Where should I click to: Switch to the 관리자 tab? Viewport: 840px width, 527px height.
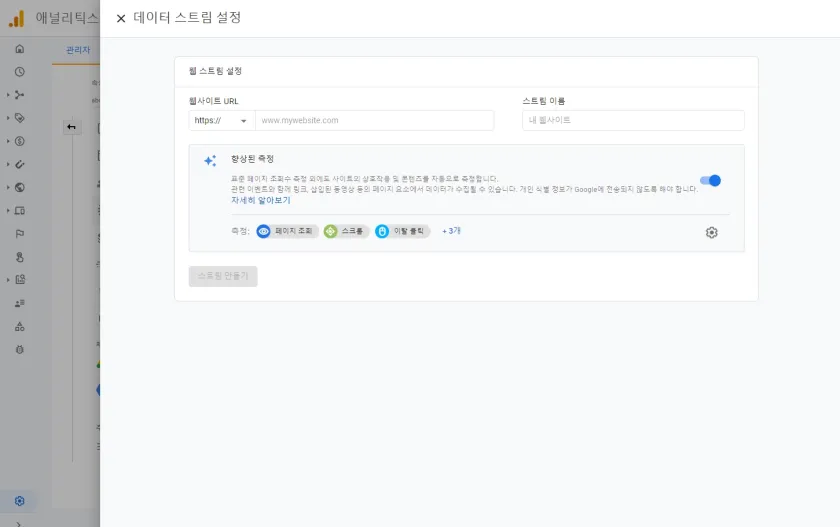click(x=78, y=50)
